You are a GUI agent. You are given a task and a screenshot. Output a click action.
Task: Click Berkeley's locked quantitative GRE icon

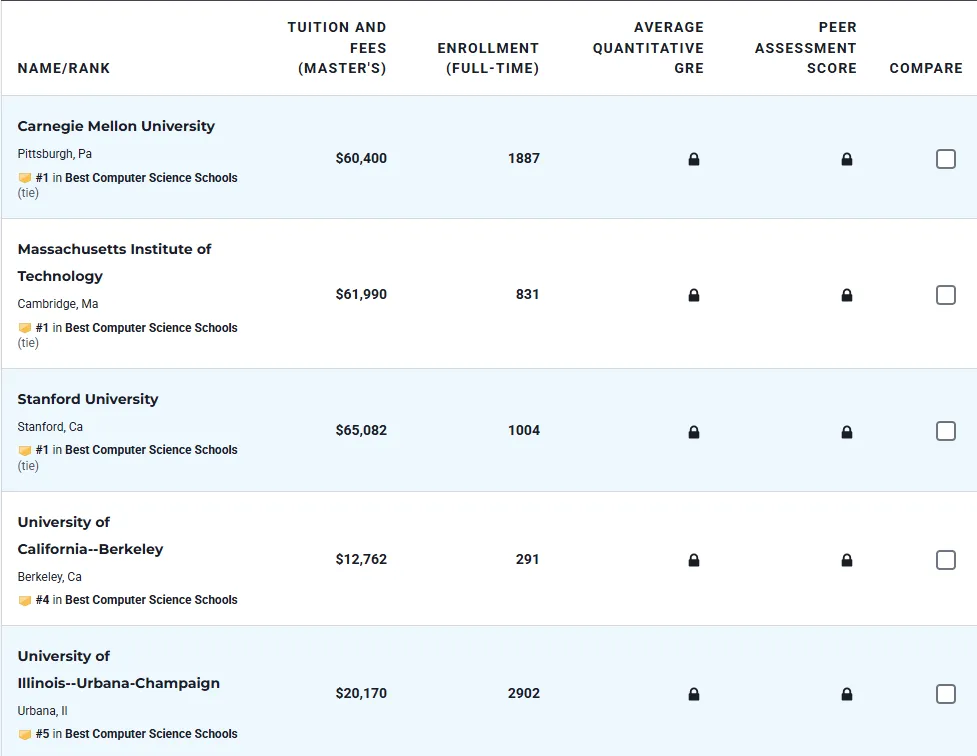(x=694, y=560)
